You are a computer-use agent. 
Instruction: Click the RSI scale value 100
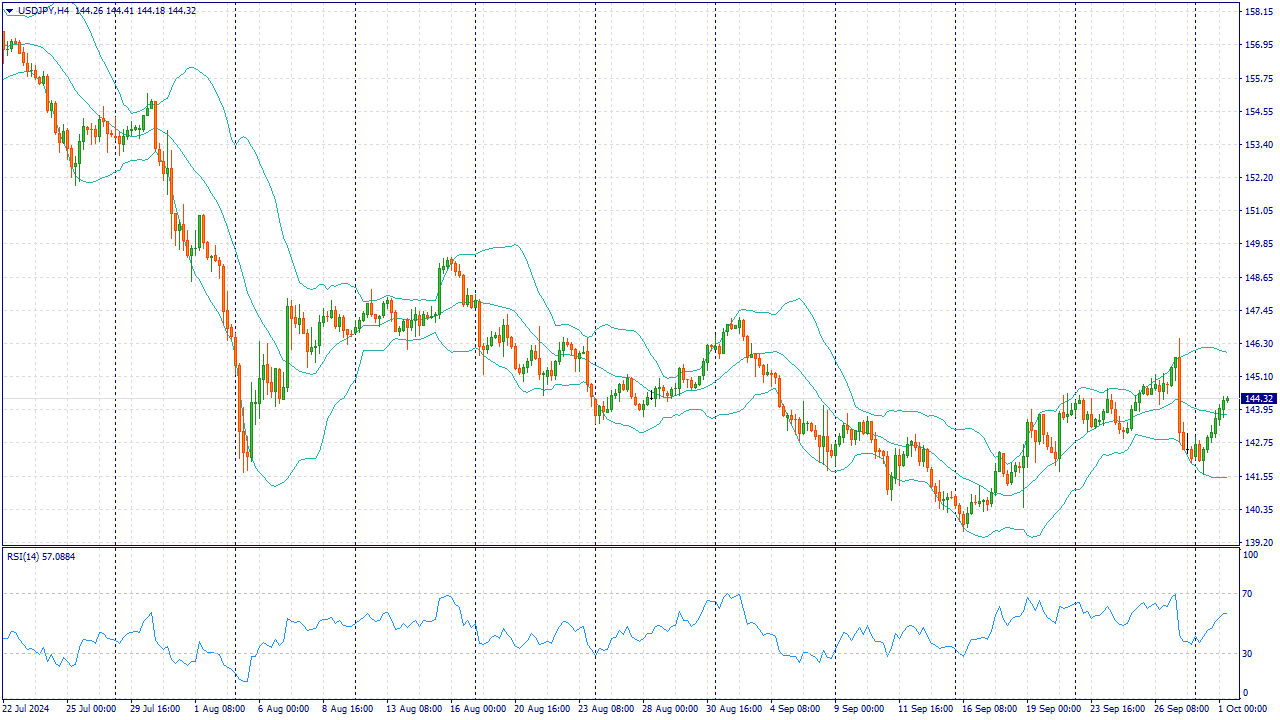(x=1251, y=553)
